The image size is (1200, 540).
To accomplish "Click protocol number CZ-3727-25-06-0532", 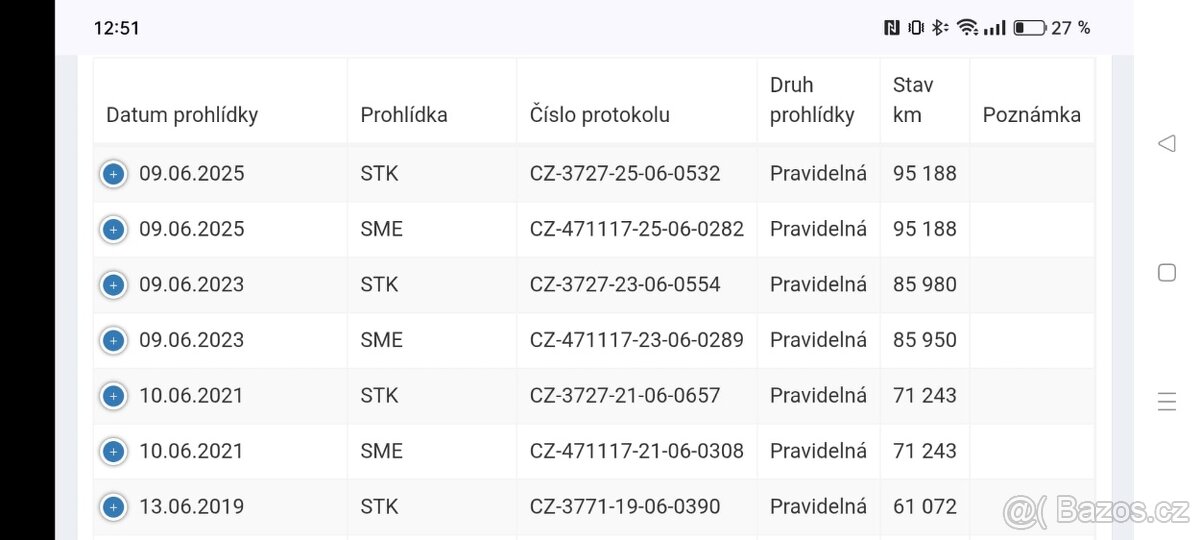I will (625, 174).
